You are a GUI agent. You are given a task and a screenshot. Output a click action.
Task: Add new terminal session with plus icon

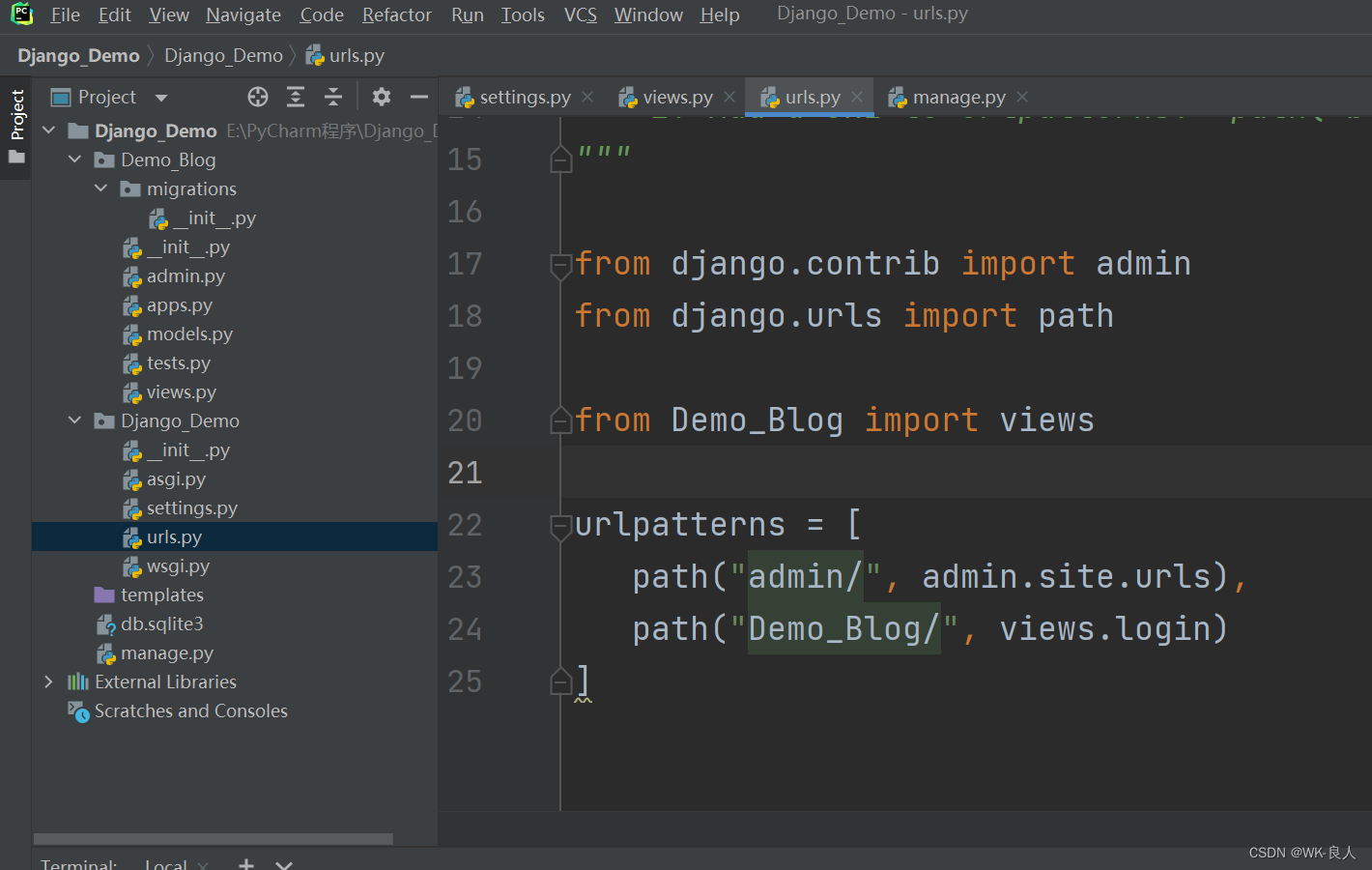pyautogui.click(x=246, y=864)
